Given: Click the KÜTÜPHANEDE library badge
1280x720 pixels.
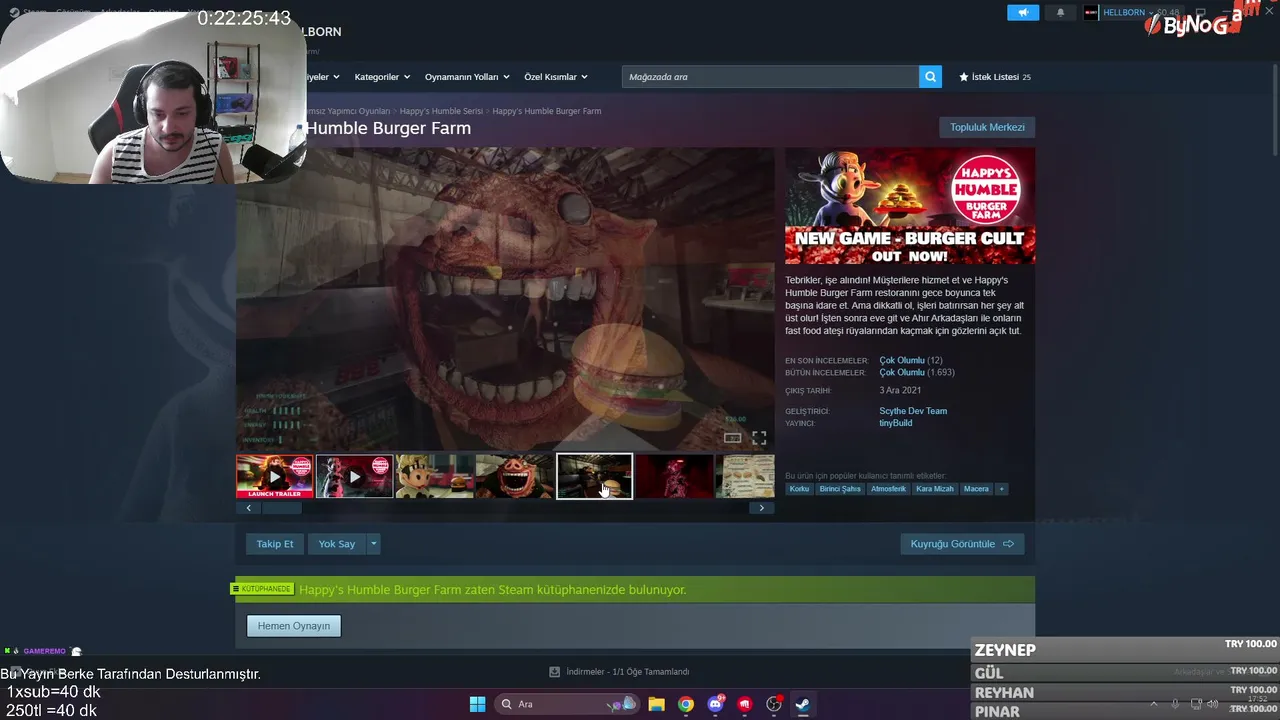Looking at the screenshot, I should click(264, 589).
